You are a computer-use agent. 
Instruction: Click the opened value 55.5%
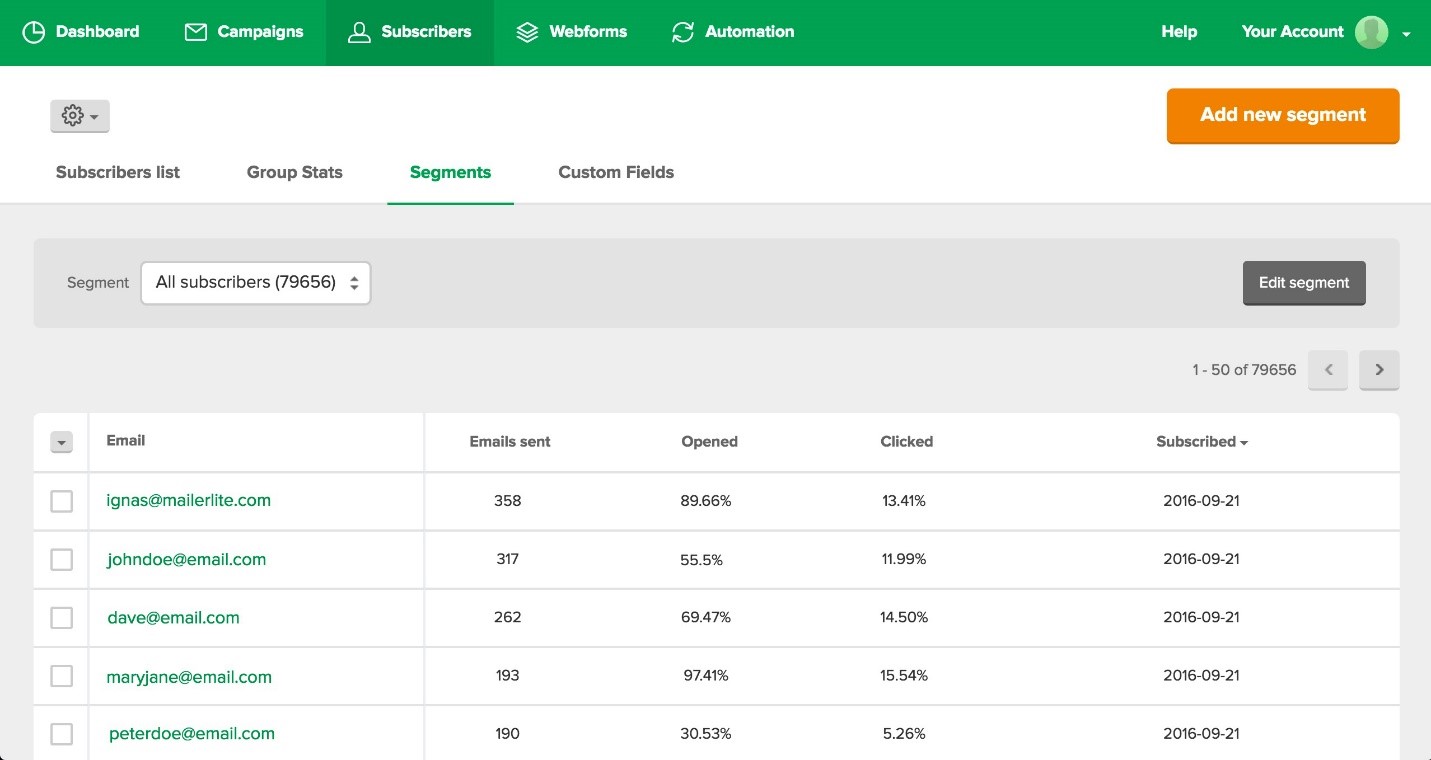click(x=702, y=560)
